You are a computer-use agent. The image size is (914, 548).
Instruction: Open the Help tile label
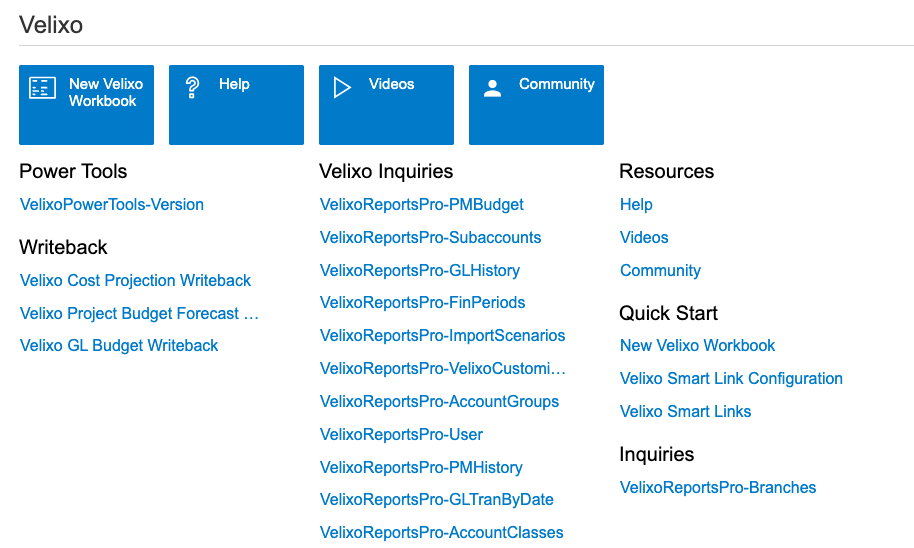pos(234,84)
